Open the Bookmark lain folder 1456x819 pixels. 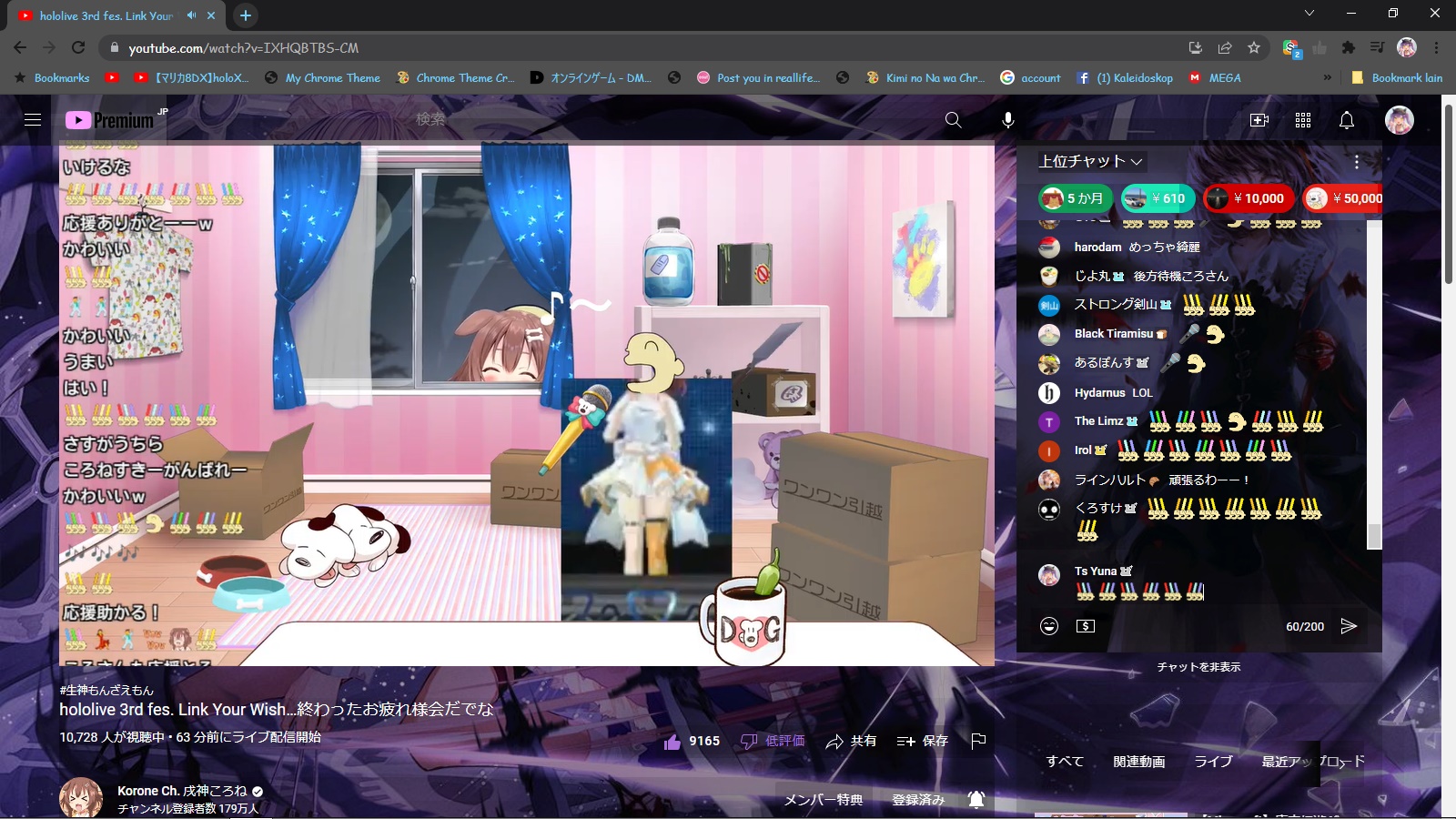[x=1397, y=78]
